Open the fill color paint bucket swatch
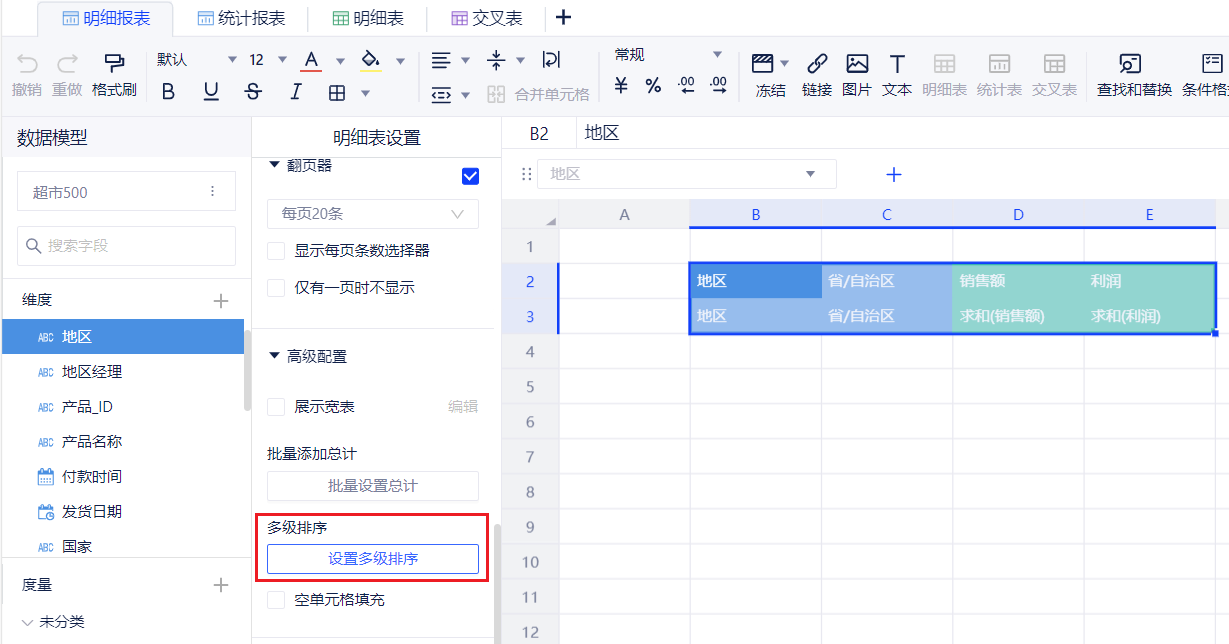The image size is (1229, 644). 370,60
